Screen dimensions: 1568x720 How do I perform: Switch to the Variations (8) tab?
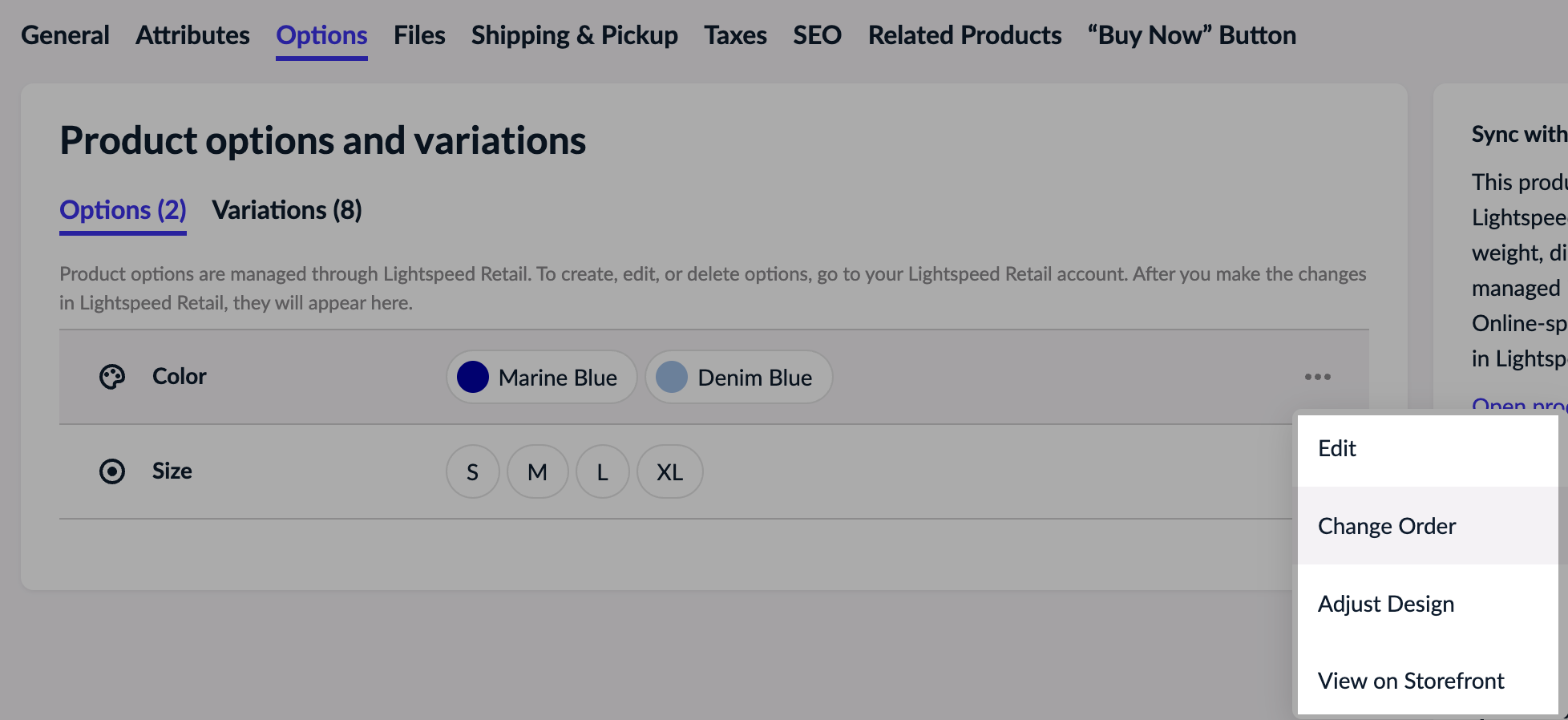point(286,210)
